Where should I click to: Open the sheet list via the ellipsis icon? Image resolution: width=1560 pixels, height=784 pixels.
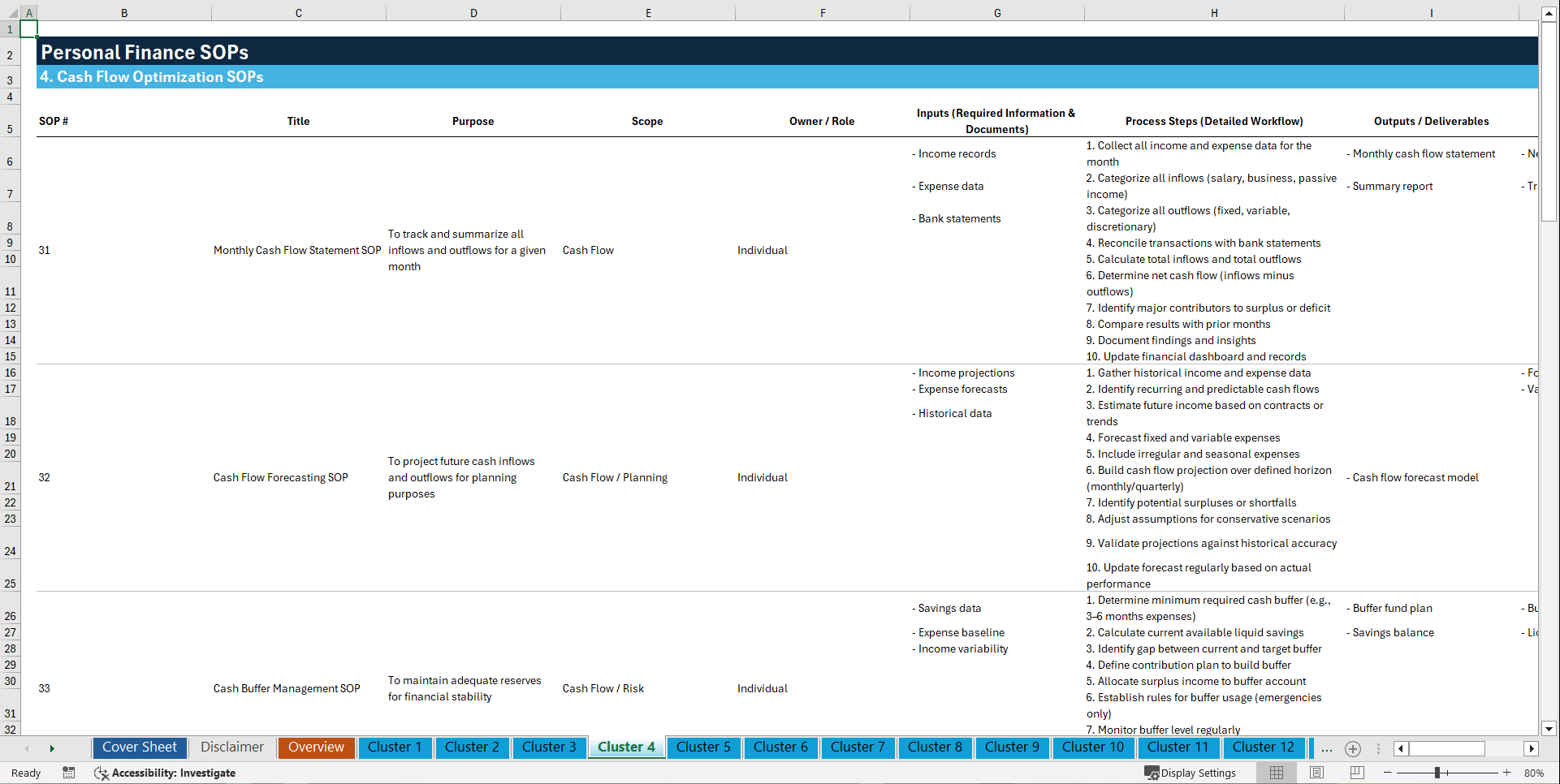click(1326, 748)
